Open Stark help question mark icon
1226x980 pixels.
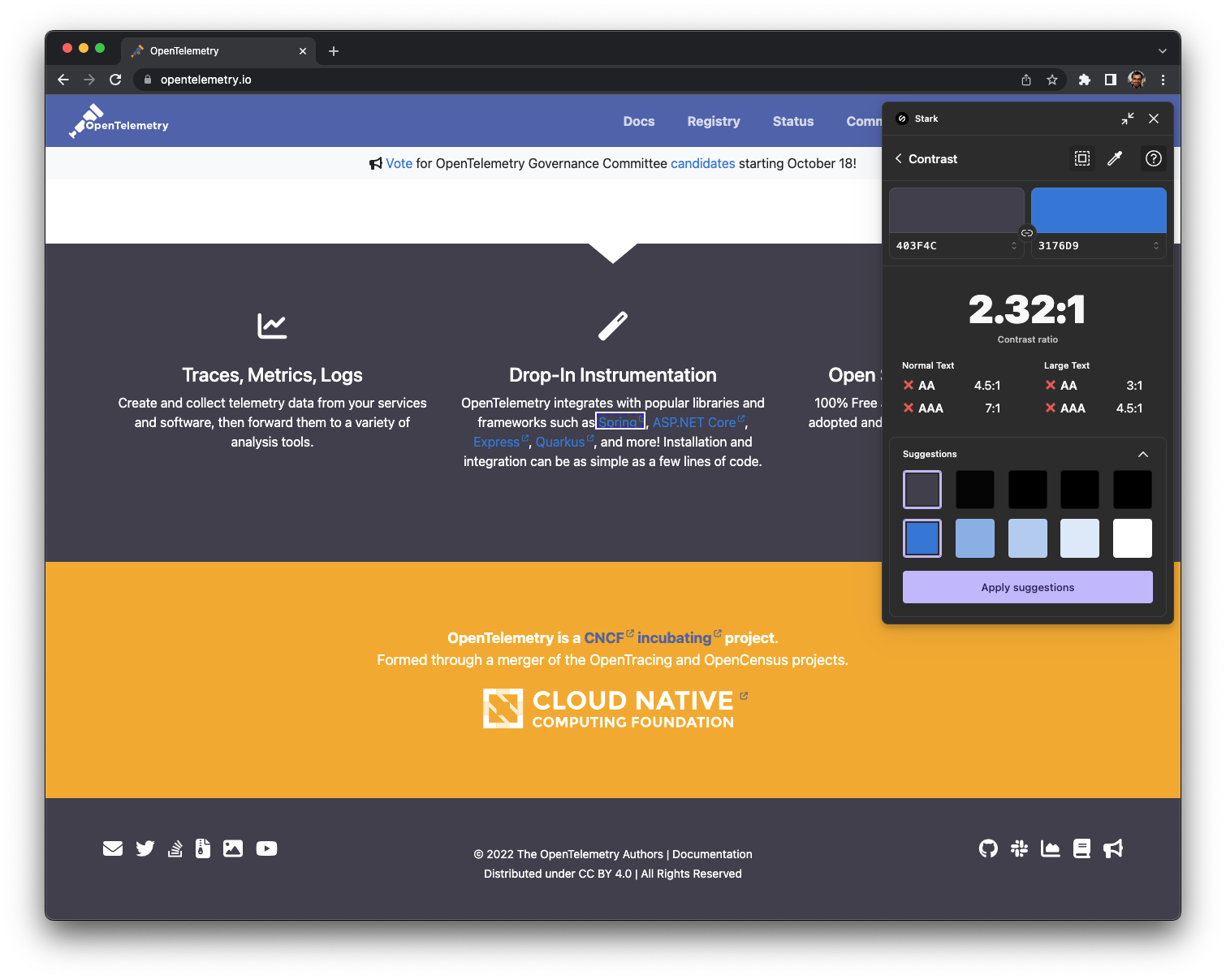[1153, 158]
